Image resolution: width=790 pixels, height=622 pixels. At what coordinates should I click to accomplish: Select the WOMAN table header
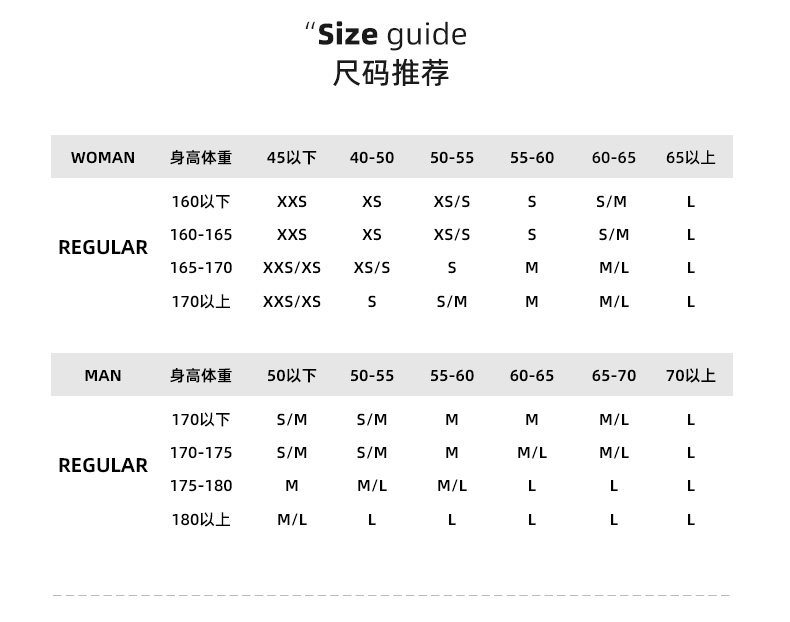coord(103,157)
